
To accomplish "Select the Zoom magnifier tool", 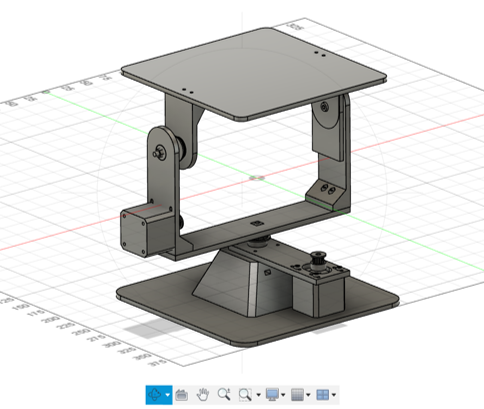I will coord(224,394).
